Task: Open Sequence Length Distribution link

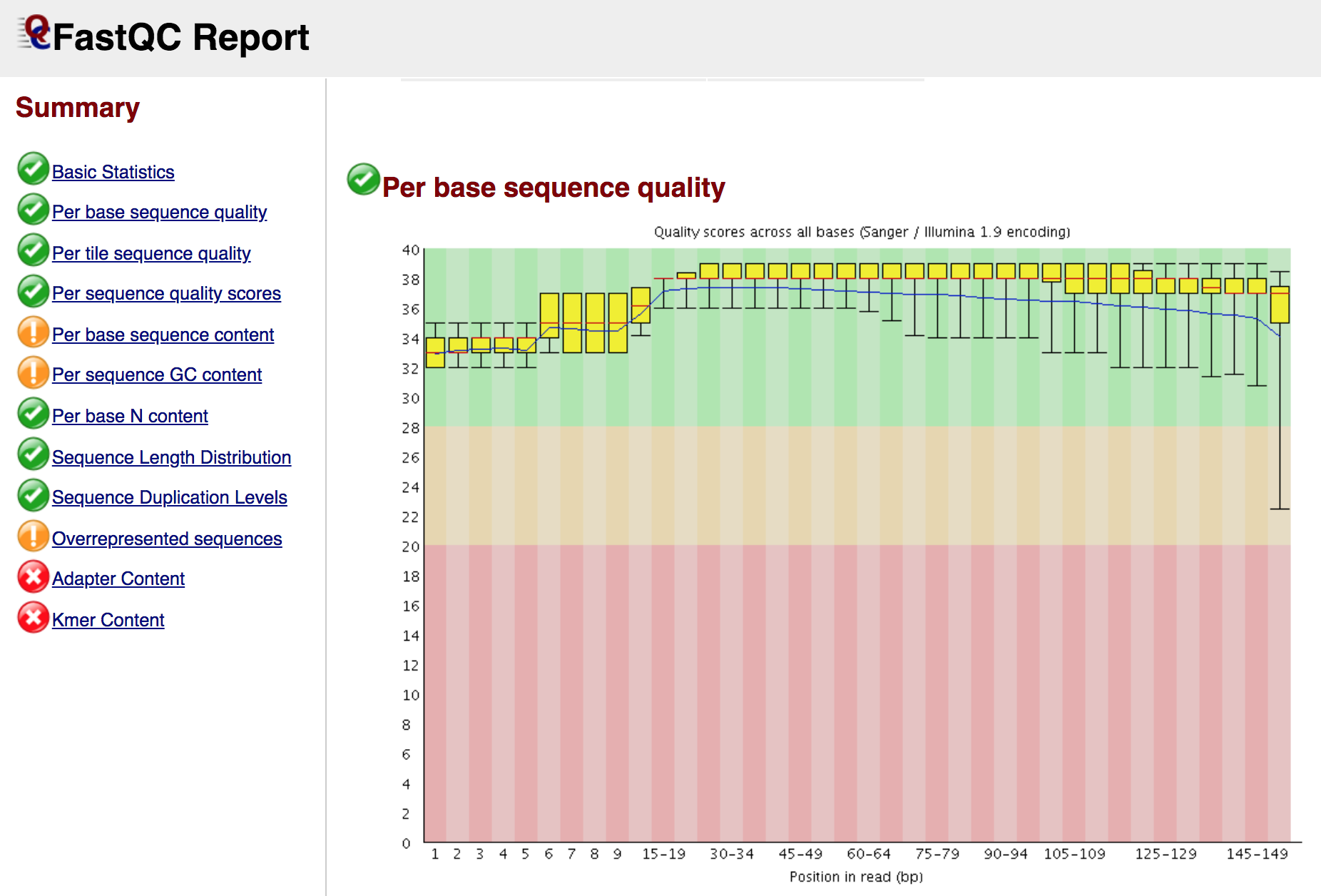Action: (x=171, y=457)
